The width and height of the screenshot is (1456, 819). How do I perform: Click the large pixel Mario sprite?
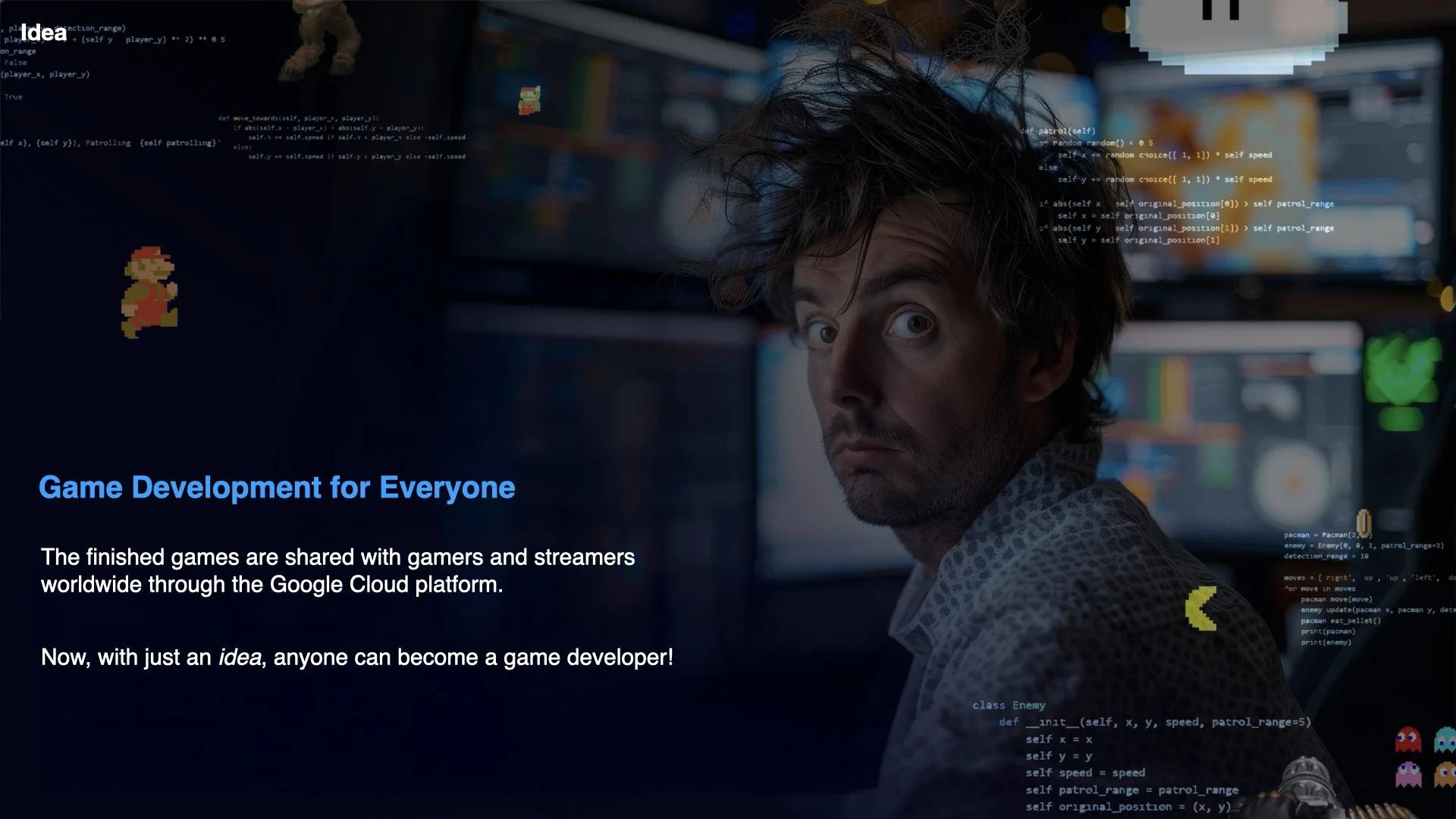(x=149, y=292)
